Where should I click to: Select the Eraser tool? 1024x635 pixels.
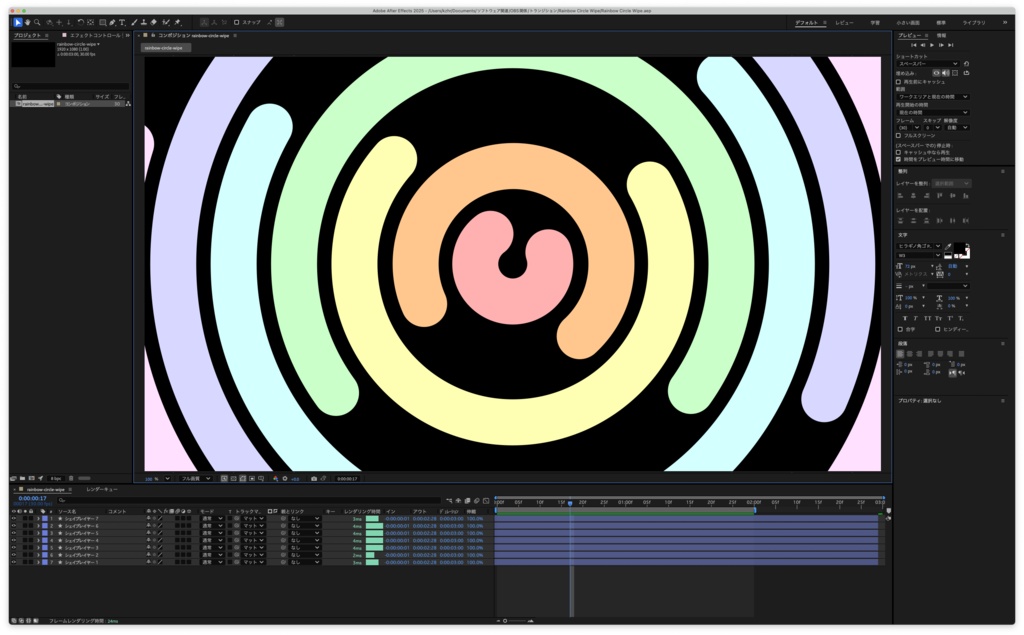[153, 22]
